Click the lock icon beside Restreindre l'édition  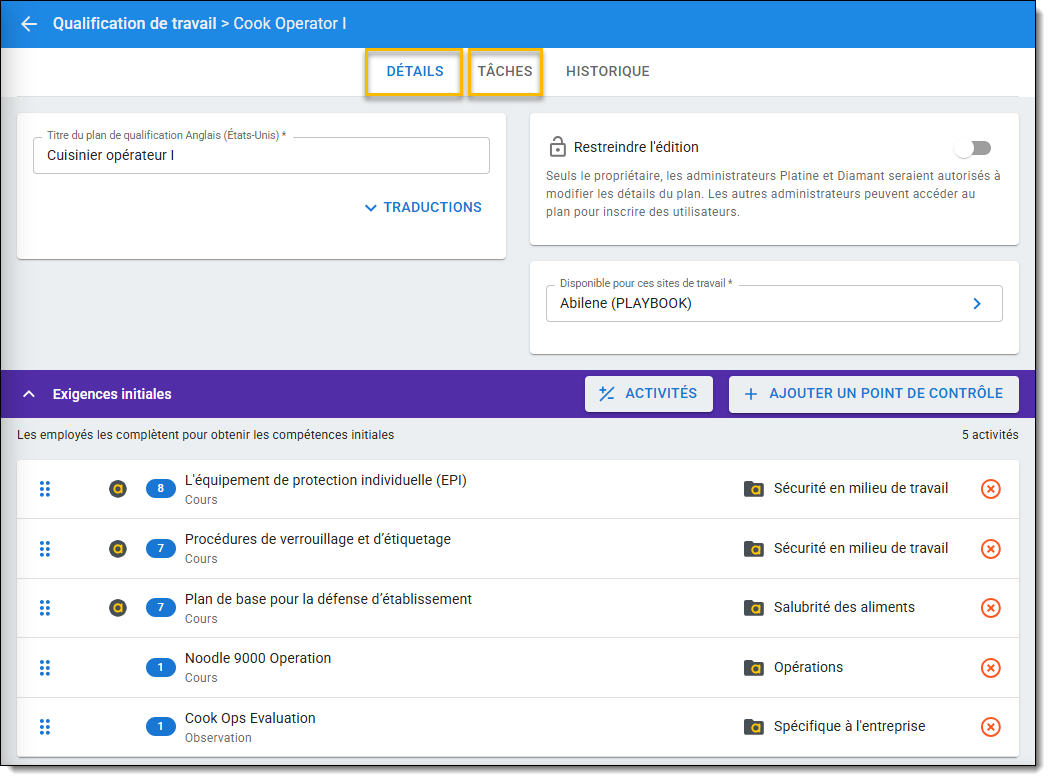tap(557, 148)
